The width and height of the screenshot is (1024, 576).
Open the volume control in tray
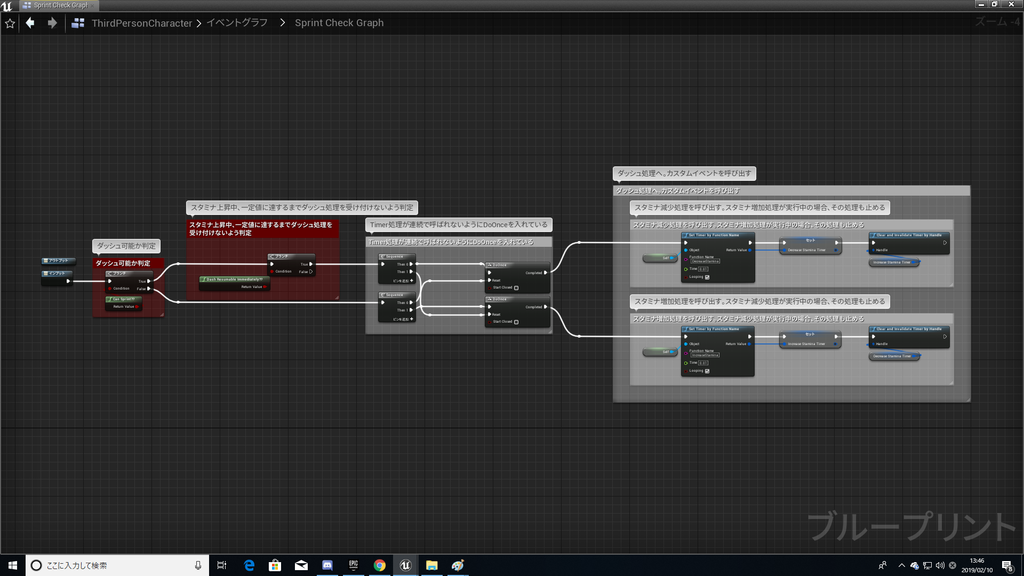pos(940,566)
